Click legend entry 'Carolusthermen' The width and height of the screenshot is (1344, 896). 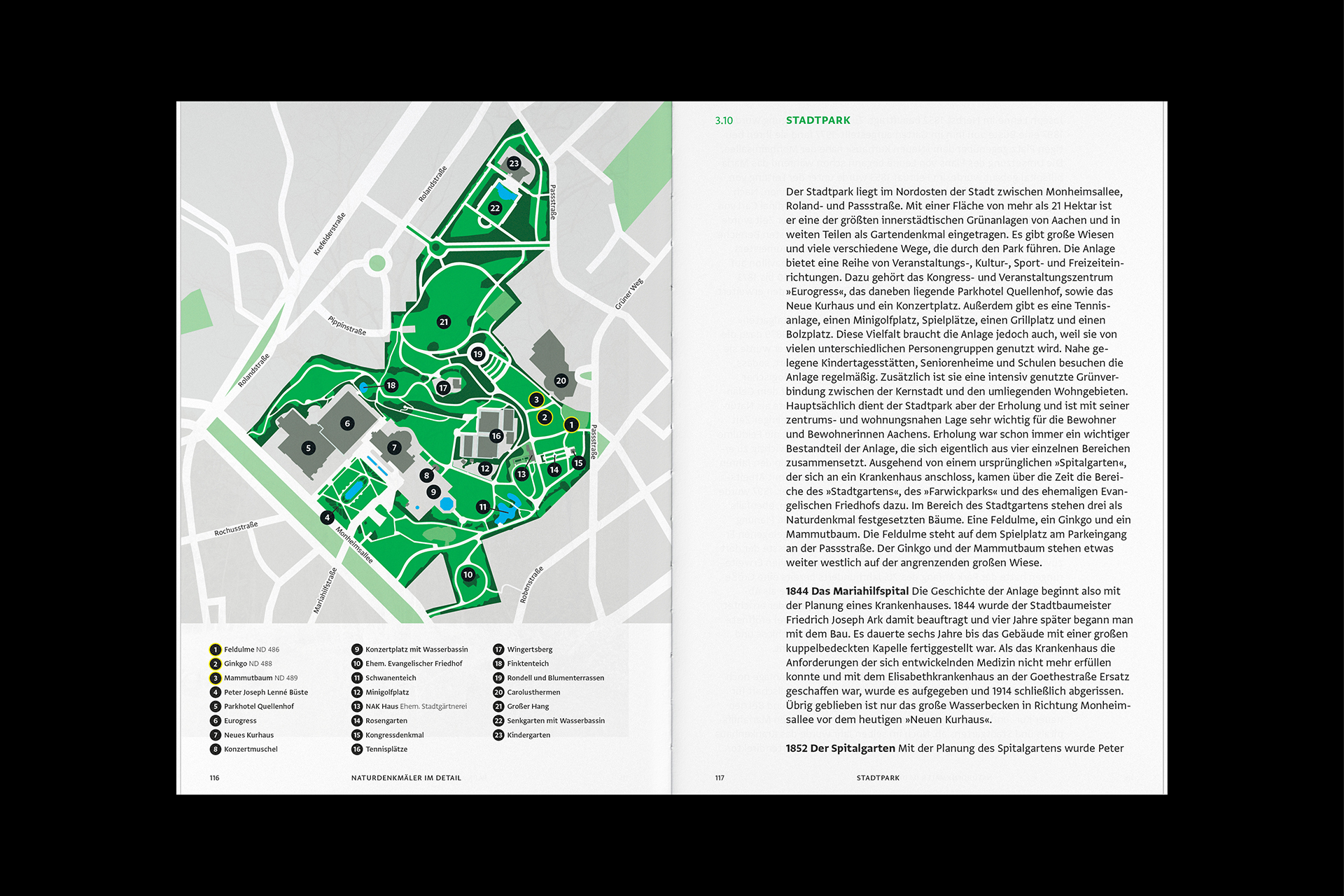526,692
